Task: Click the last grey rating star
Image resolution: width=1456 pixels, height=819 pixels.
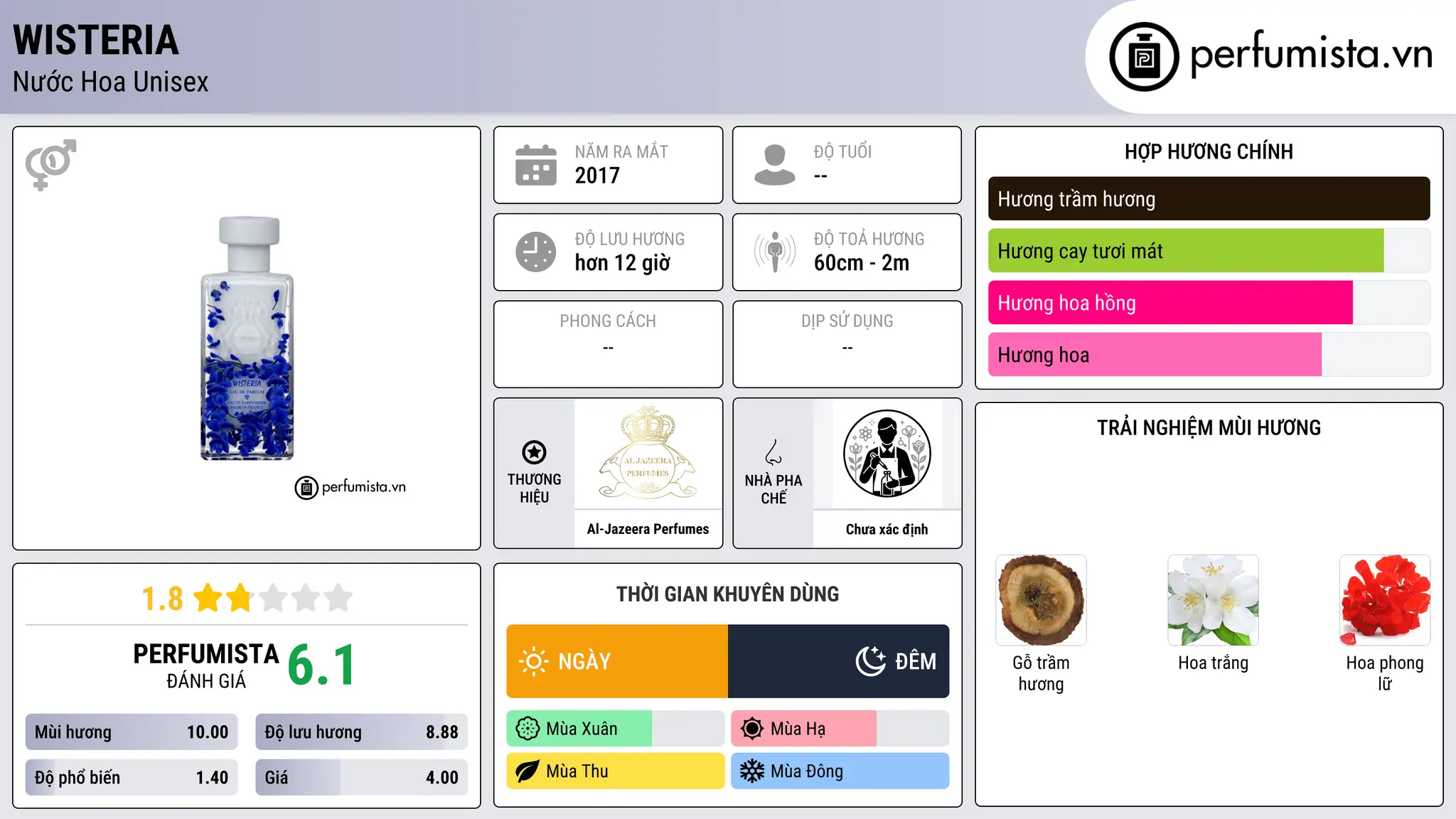Action: [x=338, y=598]
